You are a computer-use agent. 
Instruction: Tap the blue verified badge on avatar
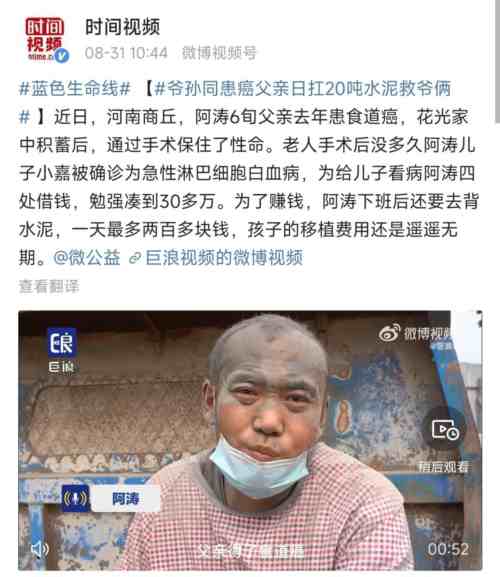[61, 56]
